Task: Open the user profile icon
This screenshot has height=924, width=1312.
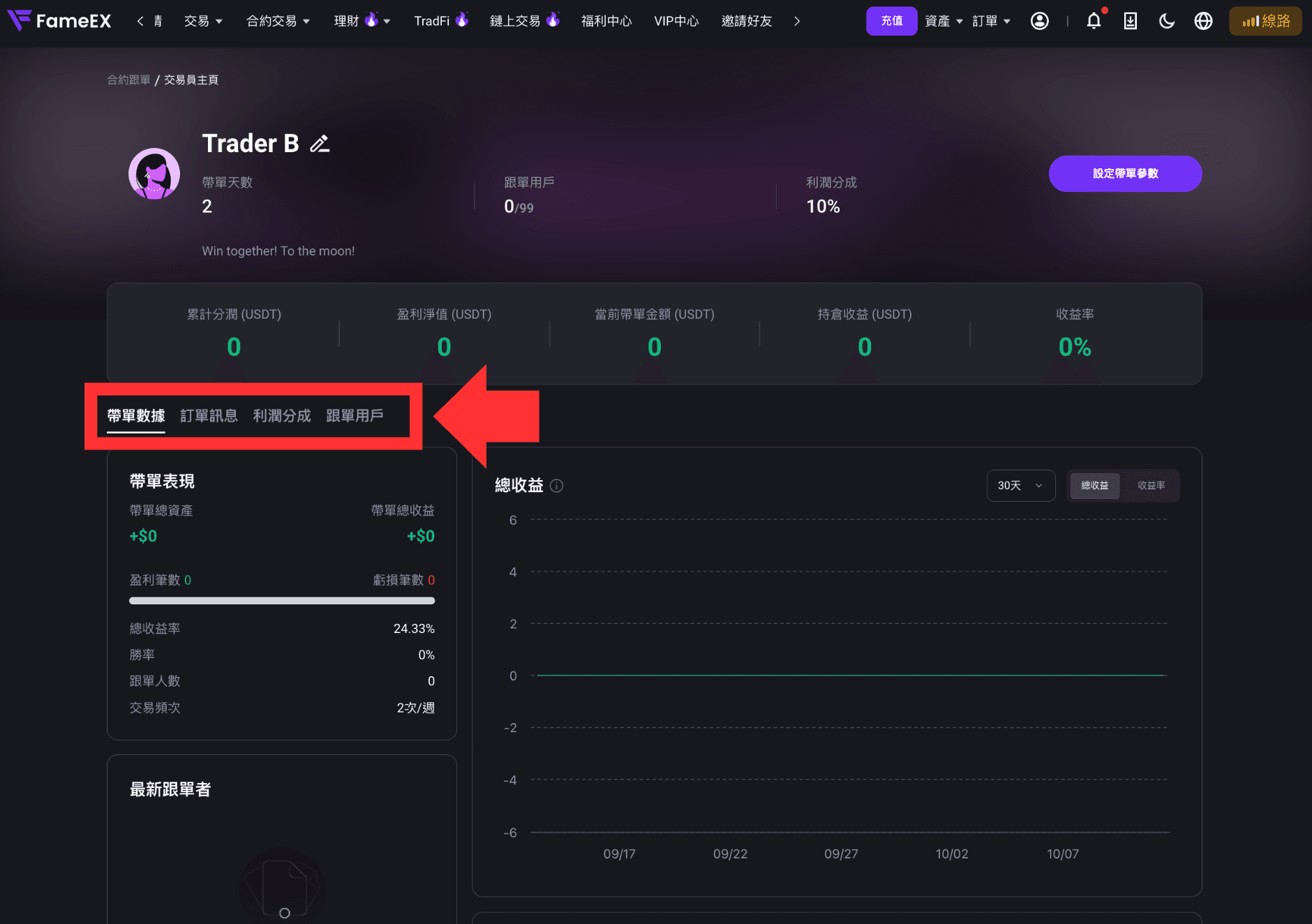Action: (x=1040, y=21)
